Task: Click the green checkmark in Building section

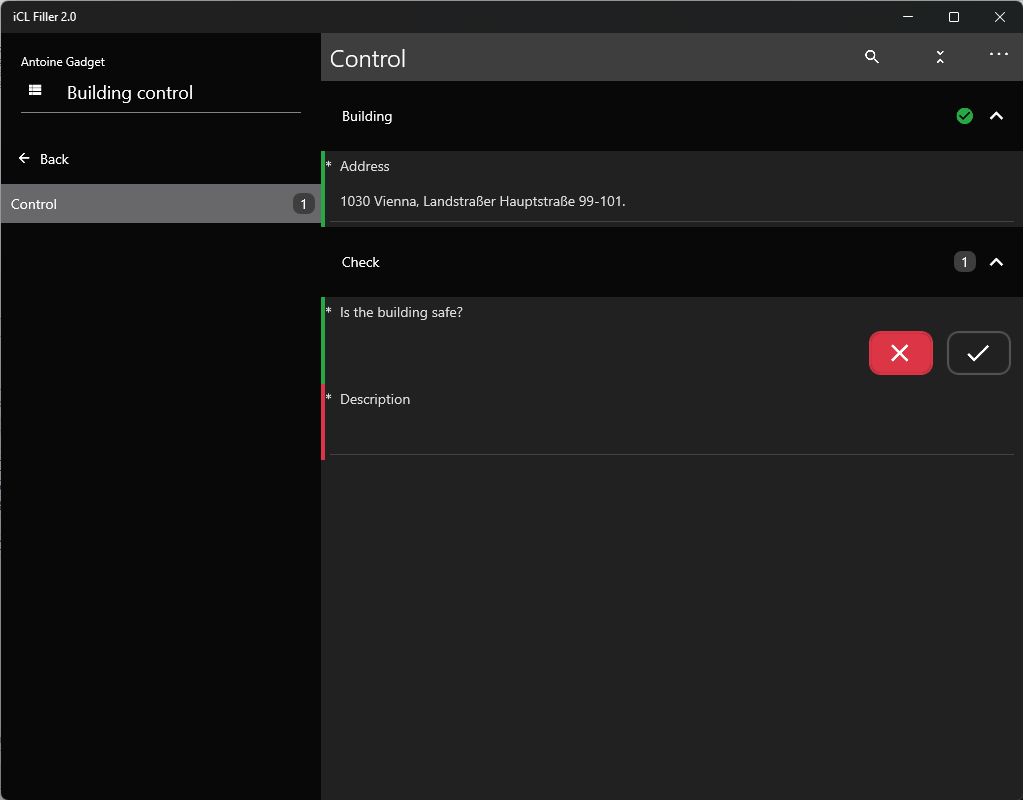Action: (x=964, y=116)
